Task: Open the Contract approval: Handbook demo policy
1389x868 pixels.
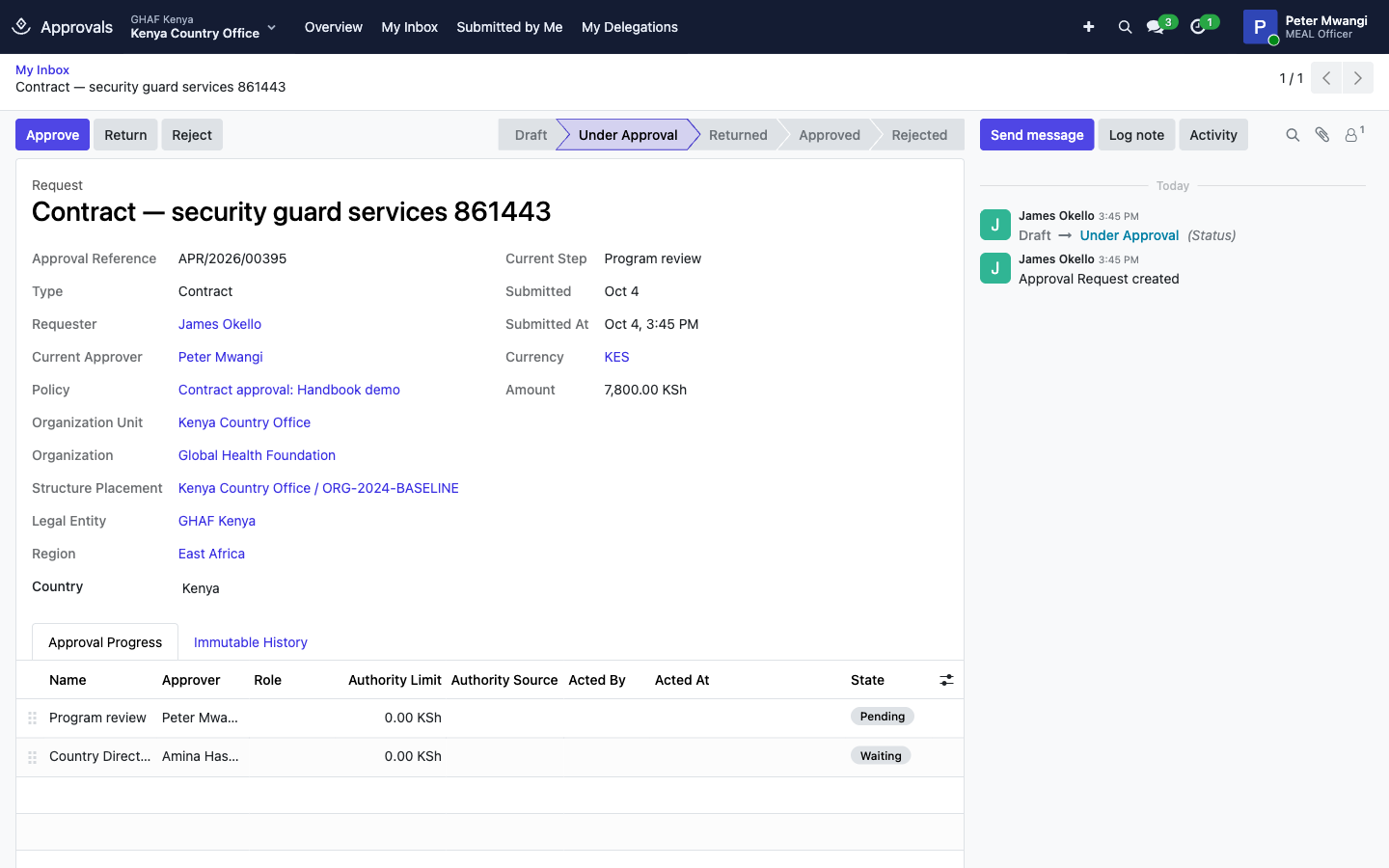Action: tap(289, 390)
